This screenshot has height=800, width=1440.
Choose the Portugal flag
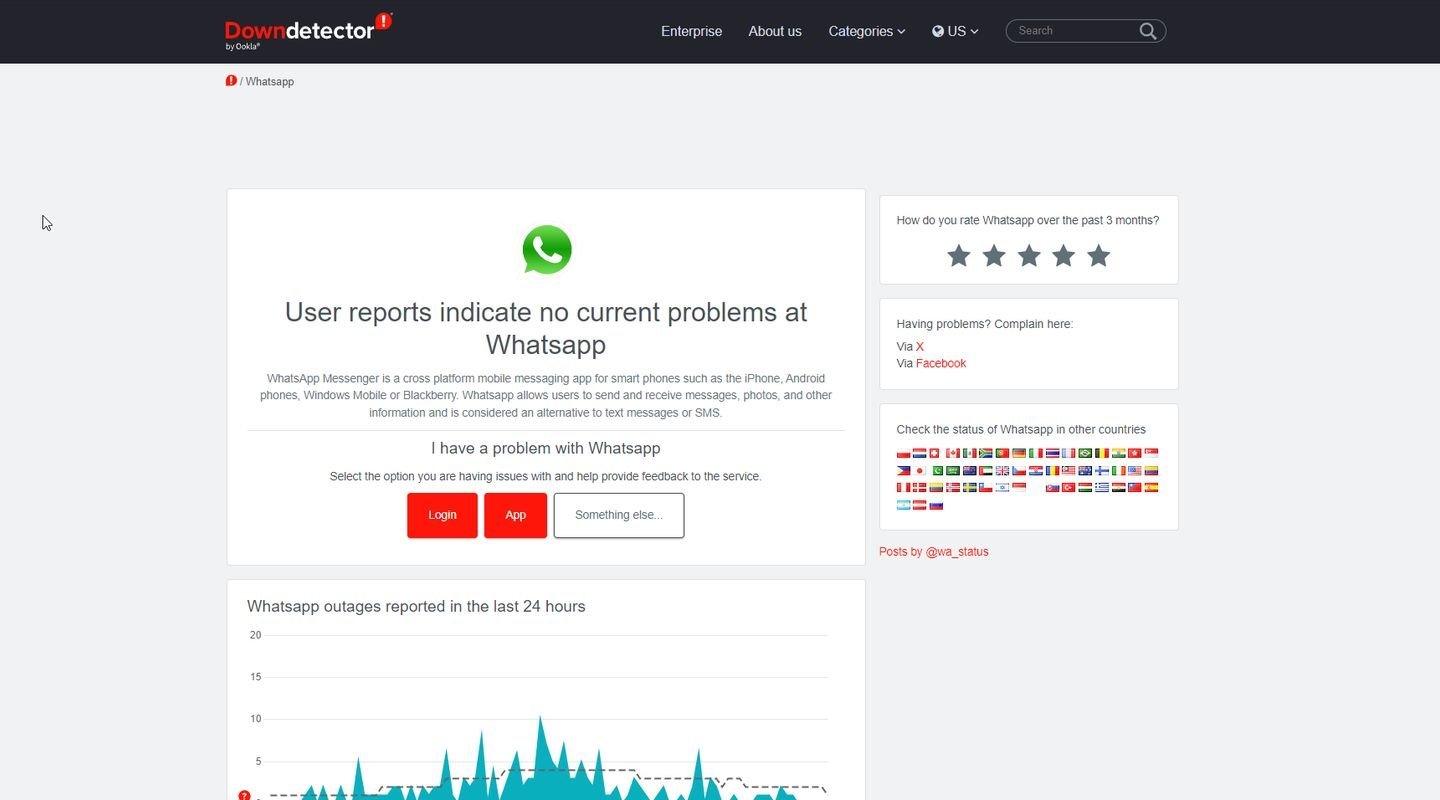tap(1002, 453)
